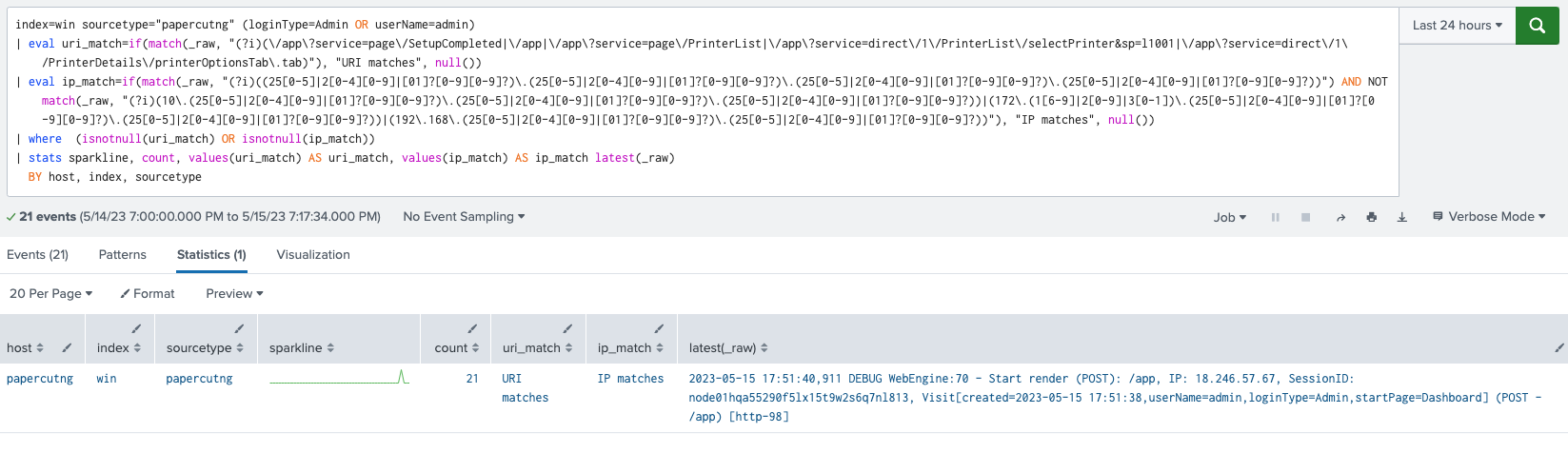Click the papercutng host value link
Image resolution: width=1568 pixels, height=453 pixels.
(40, 379)
